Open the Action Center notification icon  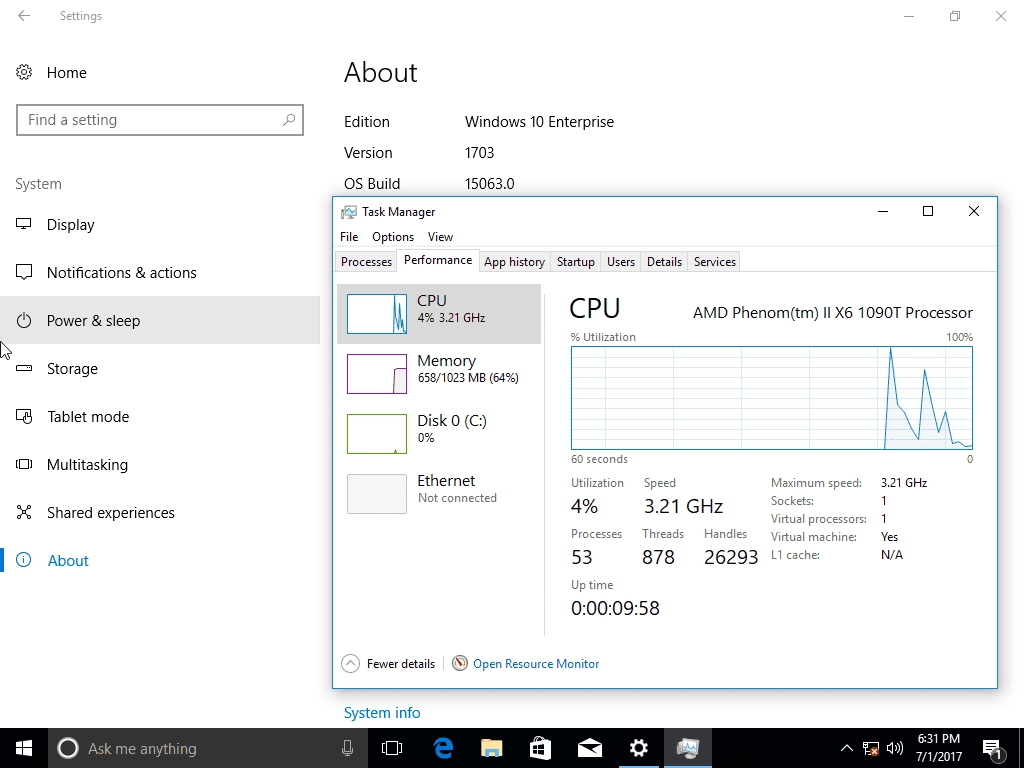(993, 748)
